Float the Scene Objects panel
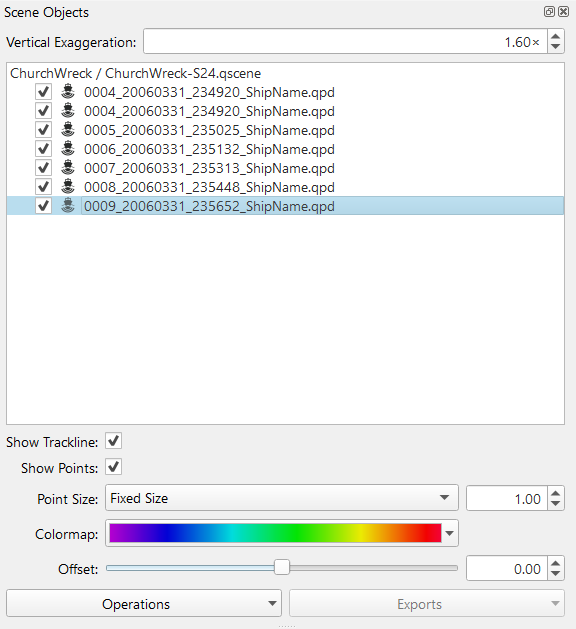The height and width of the screenshot is (629, 576). click(549, 12)
